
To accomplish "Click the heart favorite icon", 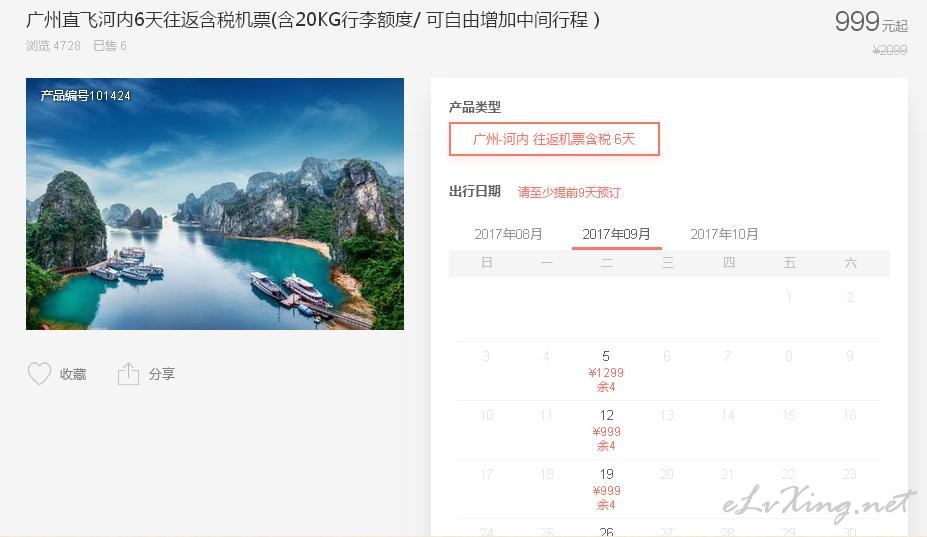I will 40,374.
